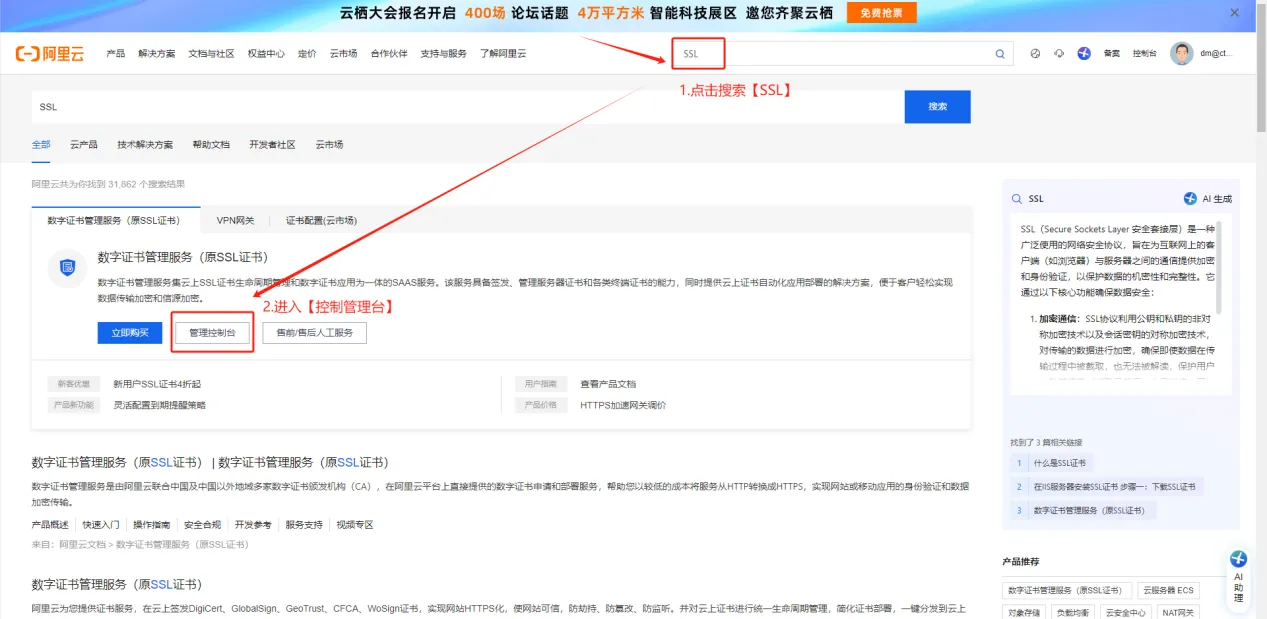
Task: Click the main SSL search input field
Action: (x=467, y=107)
